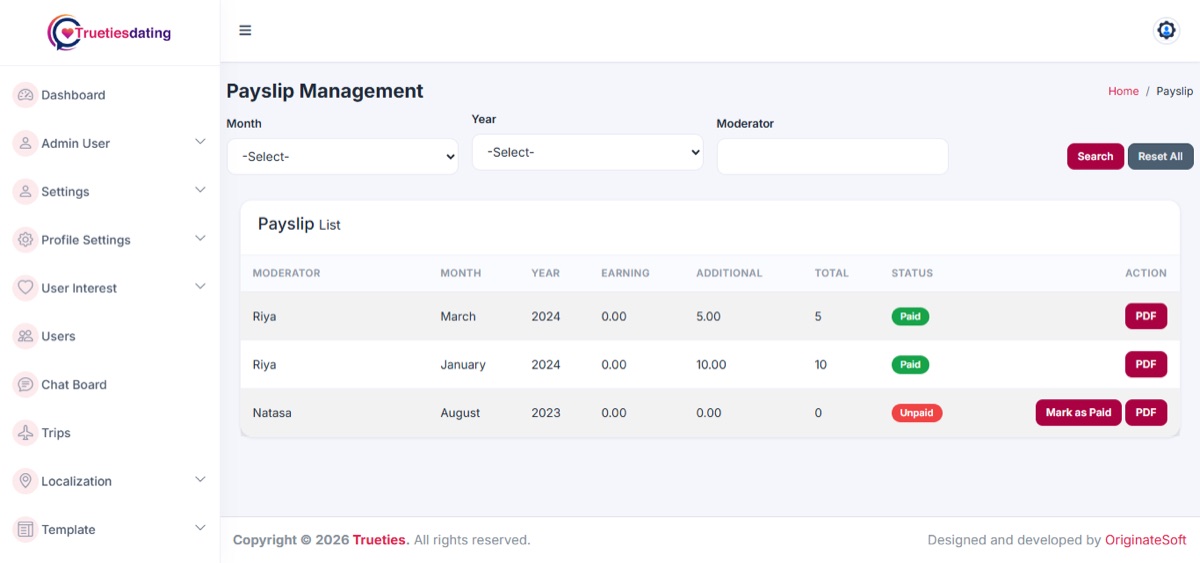Screen dimensions: 1200x563
Task: Click the Trips airplane icon
Action: (25, 433)
